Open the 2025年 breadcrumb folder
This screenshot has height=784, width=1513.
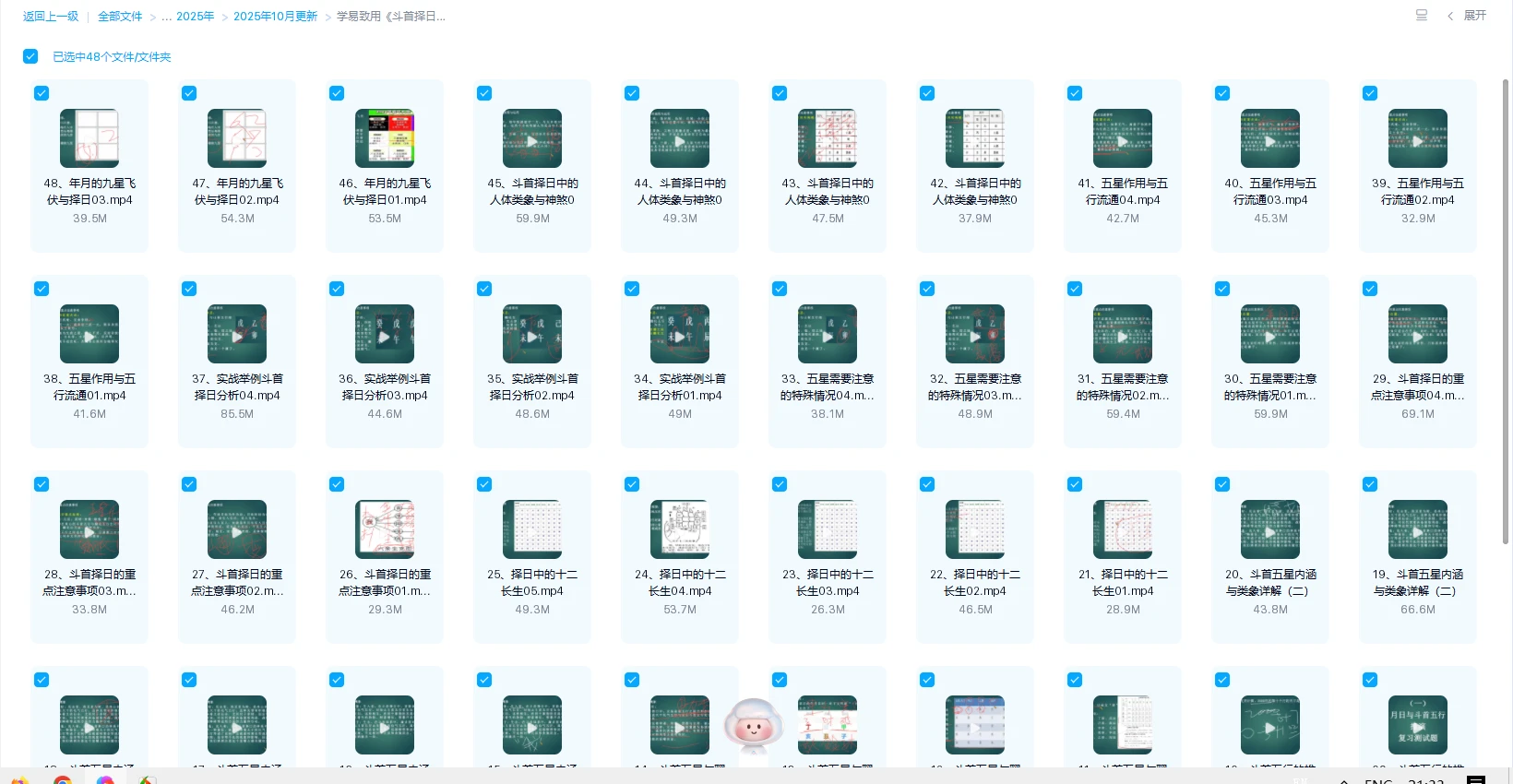196,17
